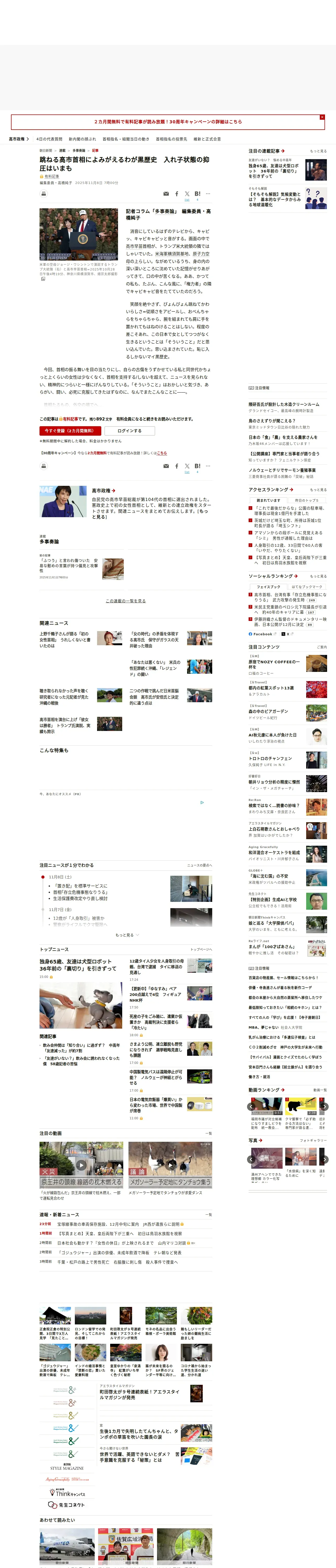Screen dimensions: 336x1568
Task: Open 首相指名の投票先 nav item
Action: (x=171, y=139)
